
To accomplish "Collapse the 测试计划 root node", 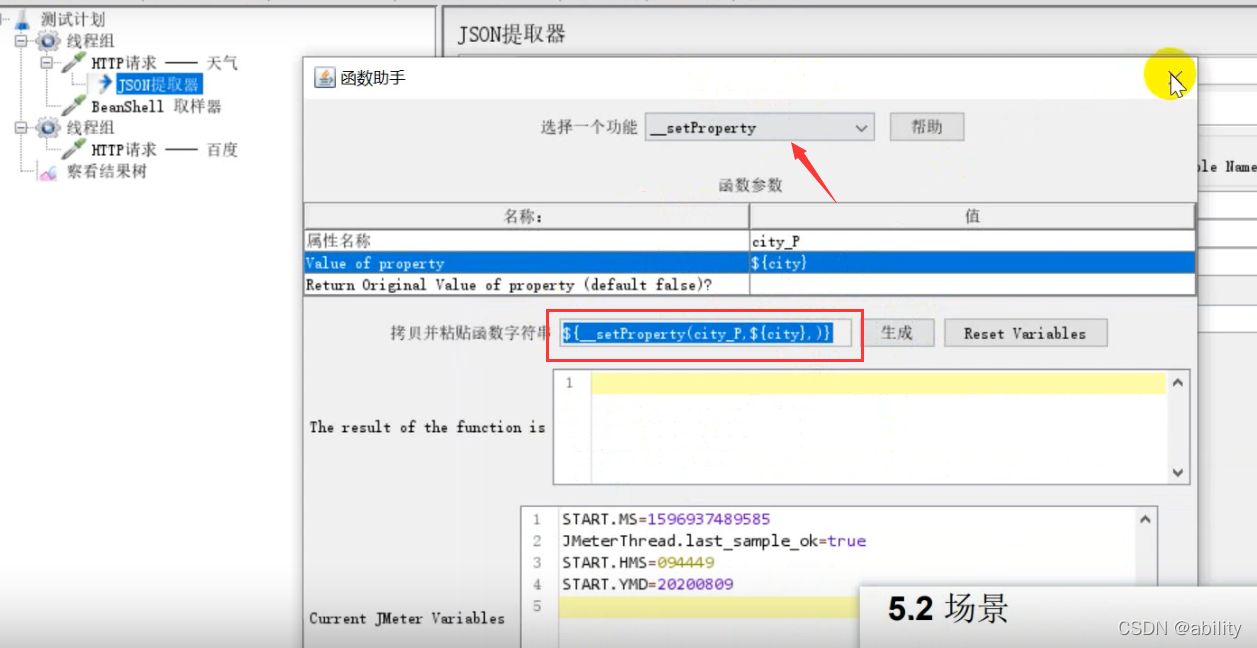I will tap(4, 19).
